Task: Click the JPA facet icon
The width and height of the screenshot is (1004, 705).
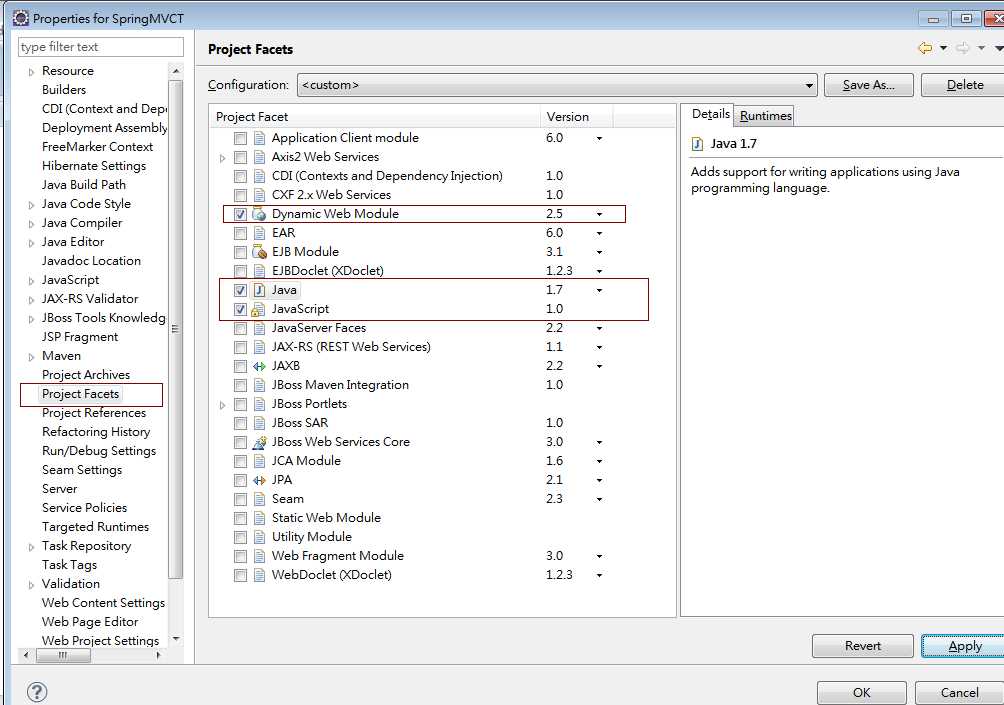Action: click(x=259, y=480)
